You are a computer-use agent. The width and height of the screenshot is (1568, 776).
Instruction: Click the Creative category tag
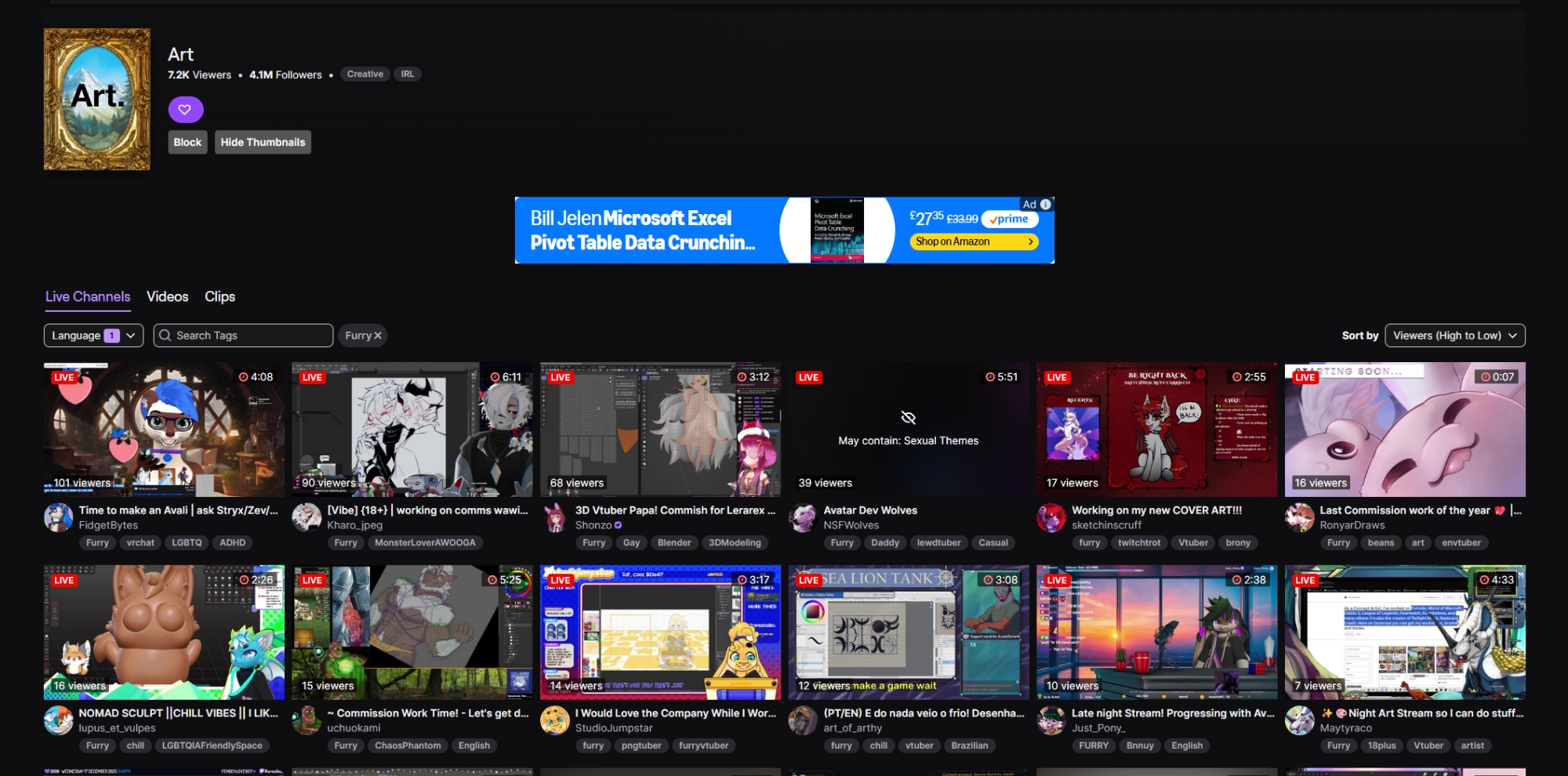coord(365,74)
